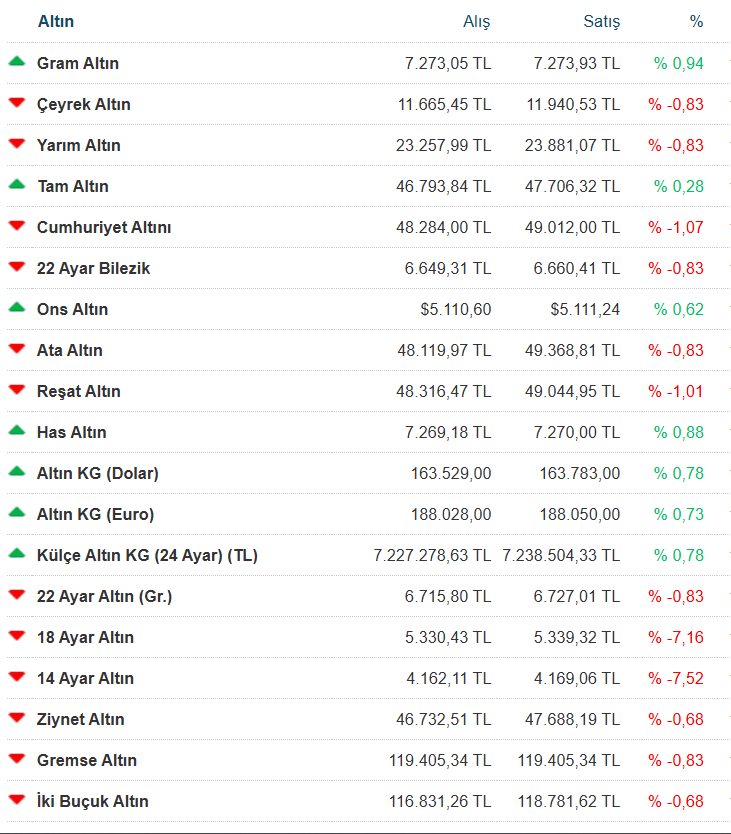Open Külçe Altın KG (24 Ayar) link
Image resolution: width=731 pixels, height=834 pixels.
point(147,555)
